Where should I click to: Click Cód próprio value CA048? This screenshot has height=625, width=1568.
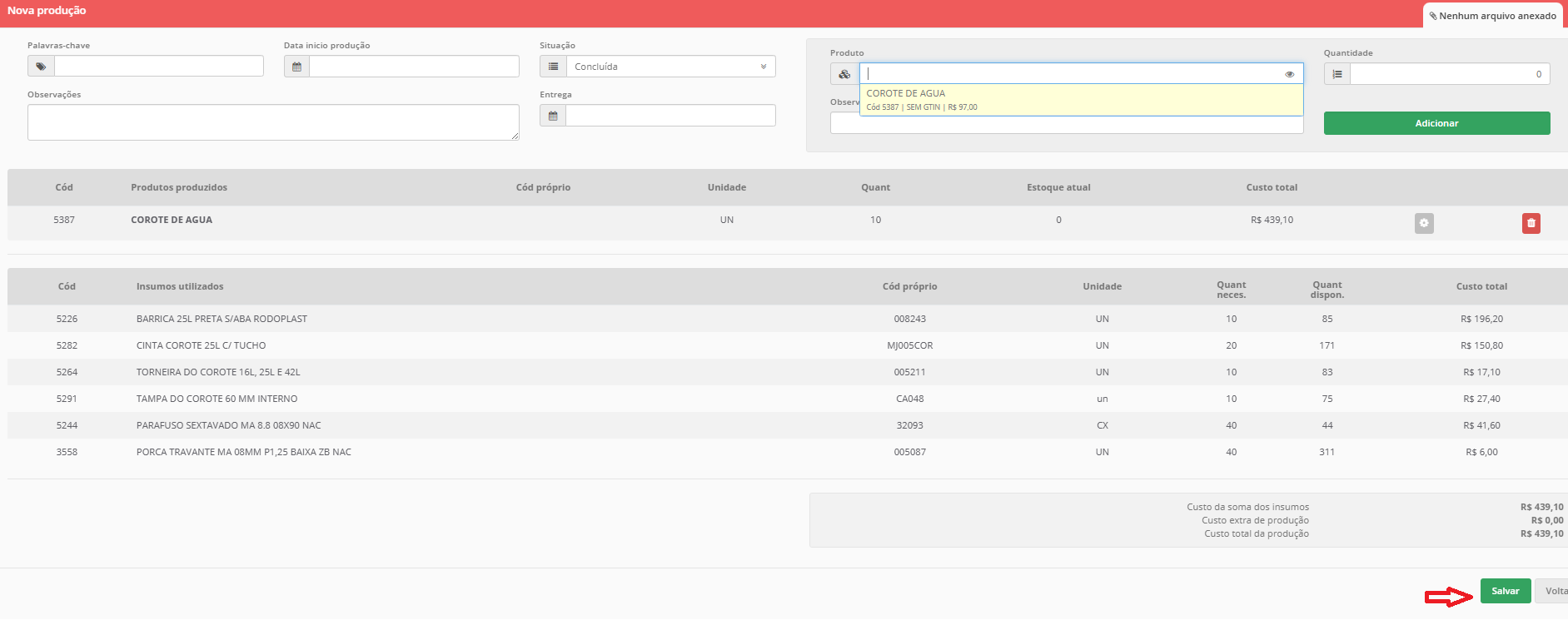[x=909, y=399]
